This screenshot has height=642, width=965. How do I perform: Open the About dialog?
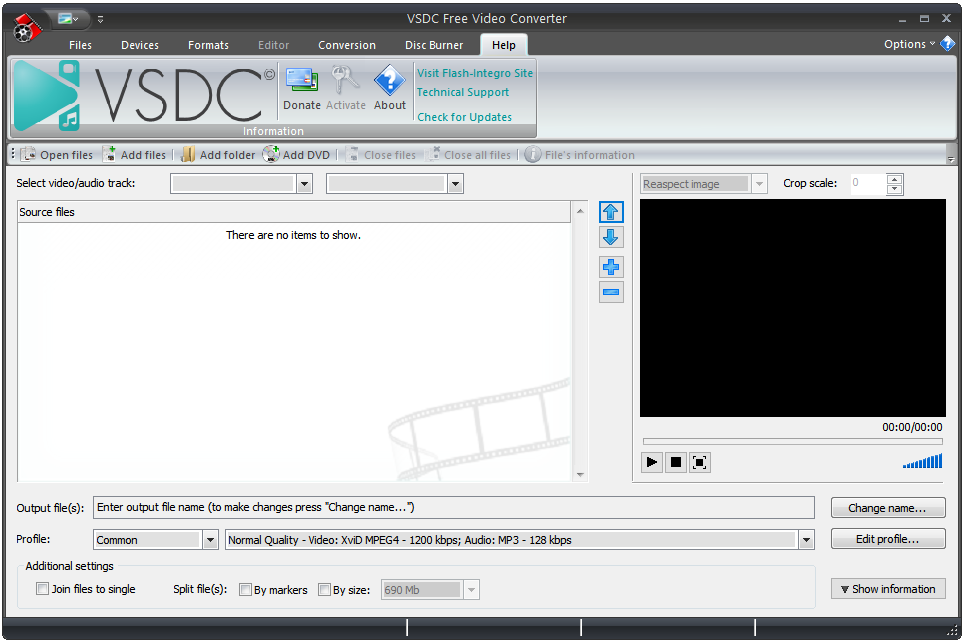(x=390, y=88)
